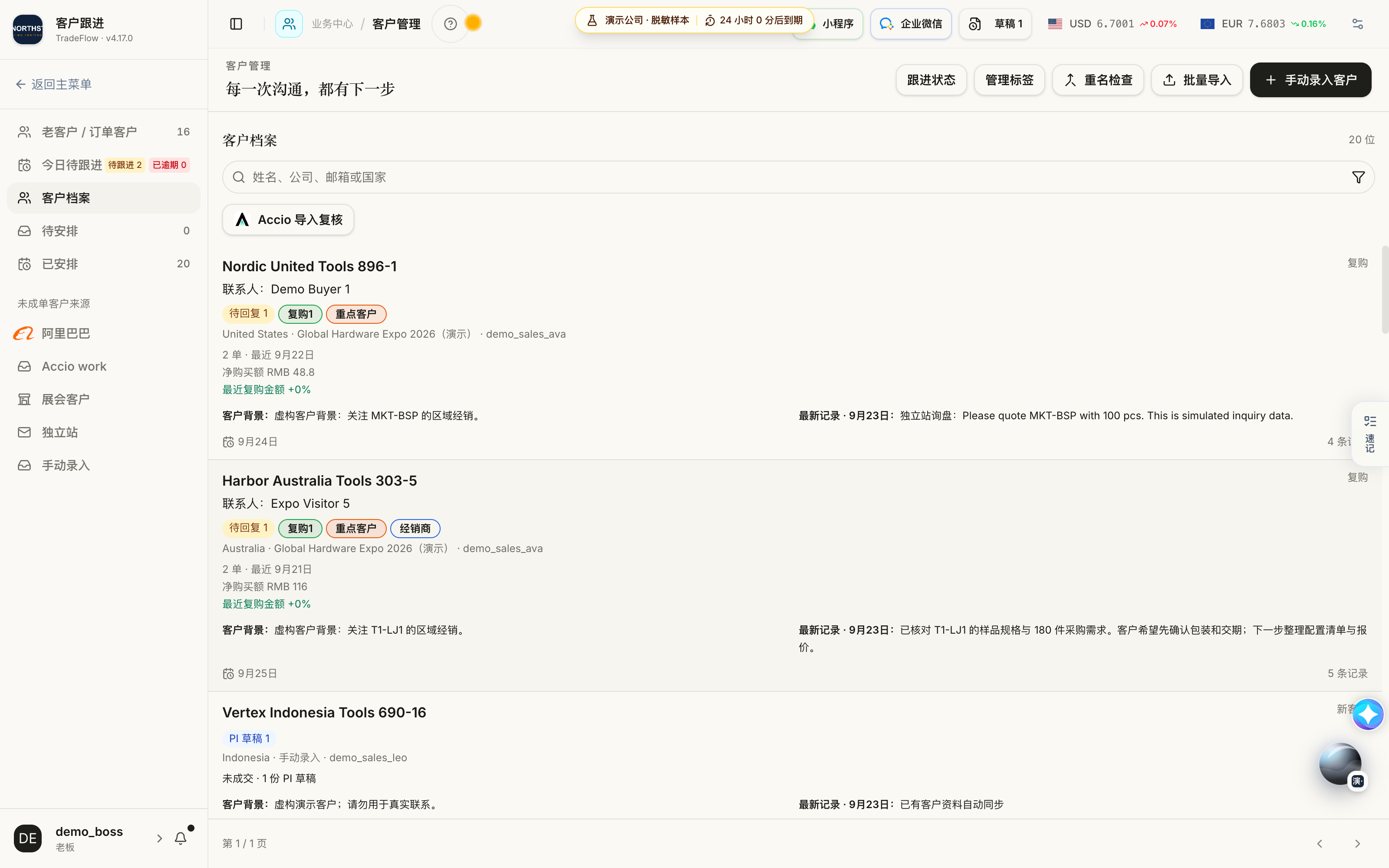Open 手动录入 customer source
The width and height of the screenshot is (1389, 868).
tap(104, 466)
